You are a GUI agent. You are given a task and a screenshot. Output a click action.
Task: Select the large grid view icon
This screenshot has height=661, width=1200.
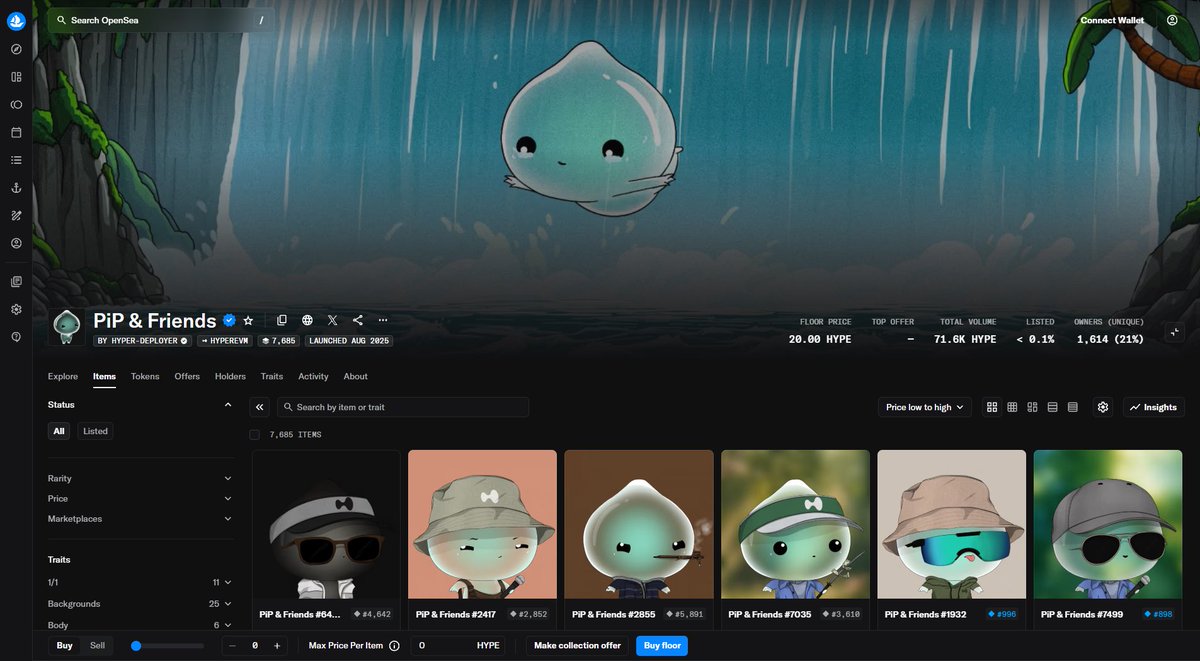(x=992, y=407)
